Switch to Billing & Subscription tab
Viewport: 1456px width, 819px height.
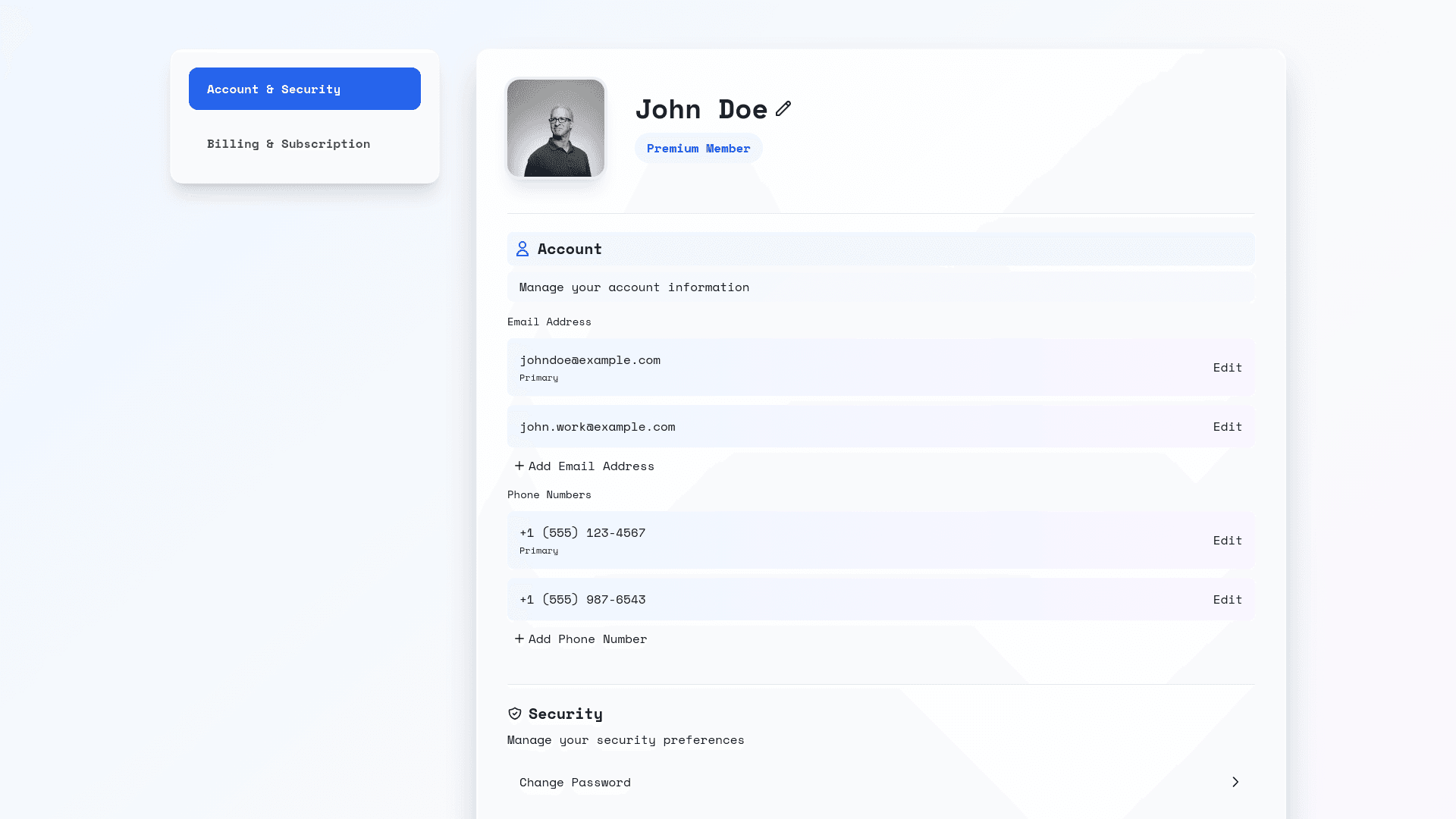click(x=288, y=143)
